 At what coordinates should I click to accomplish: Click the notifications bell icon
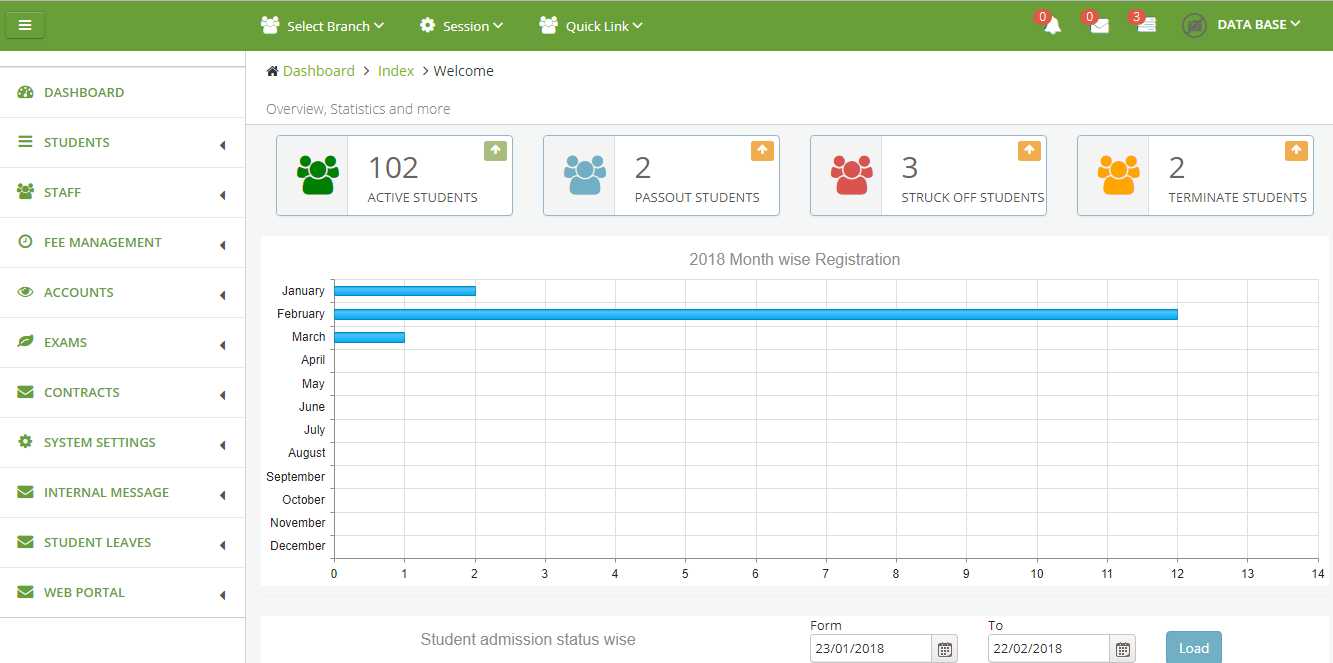point(1051,25)
